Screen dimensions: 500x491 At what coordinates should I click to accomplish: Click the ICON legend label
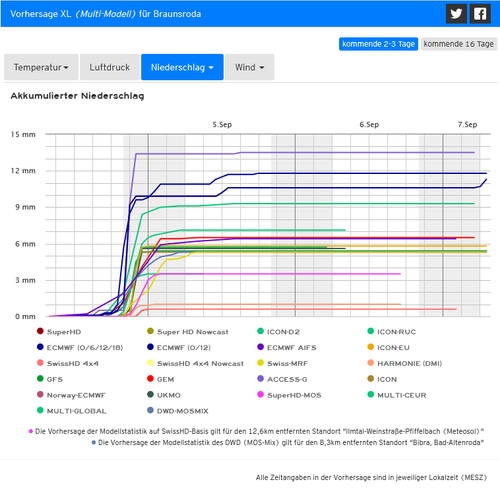pyautogui.click(x=387, y=379)
